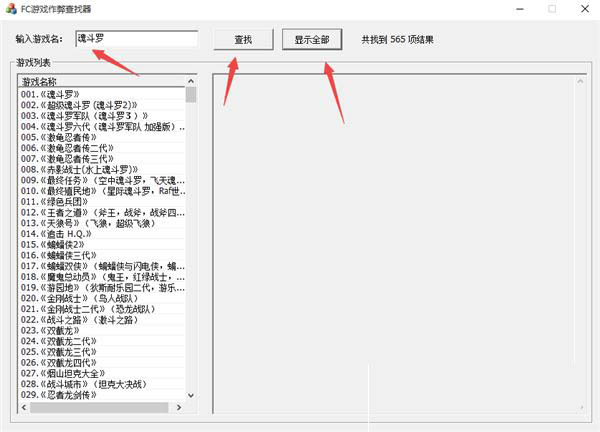The image size is (600, 432).
Task: Select list item 008 赤影战士
Action: tap(101, 169)
